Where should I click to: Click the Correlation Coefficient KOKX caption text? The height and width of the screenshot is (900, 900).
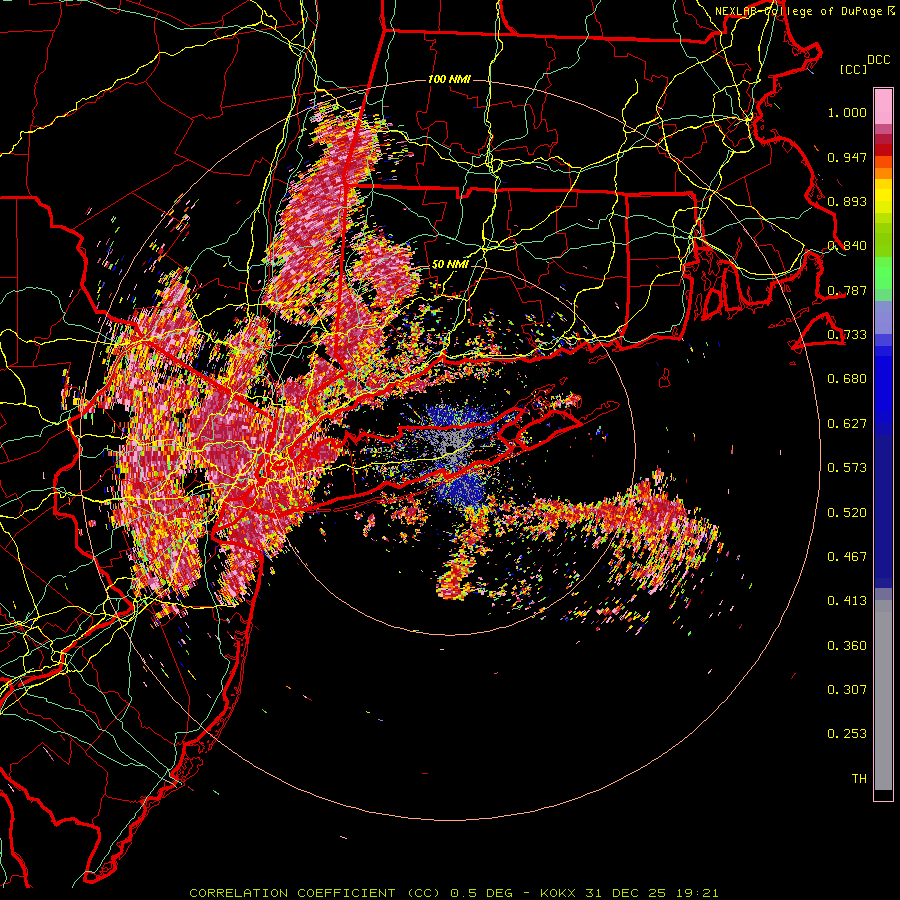click(x=453, y=893)
